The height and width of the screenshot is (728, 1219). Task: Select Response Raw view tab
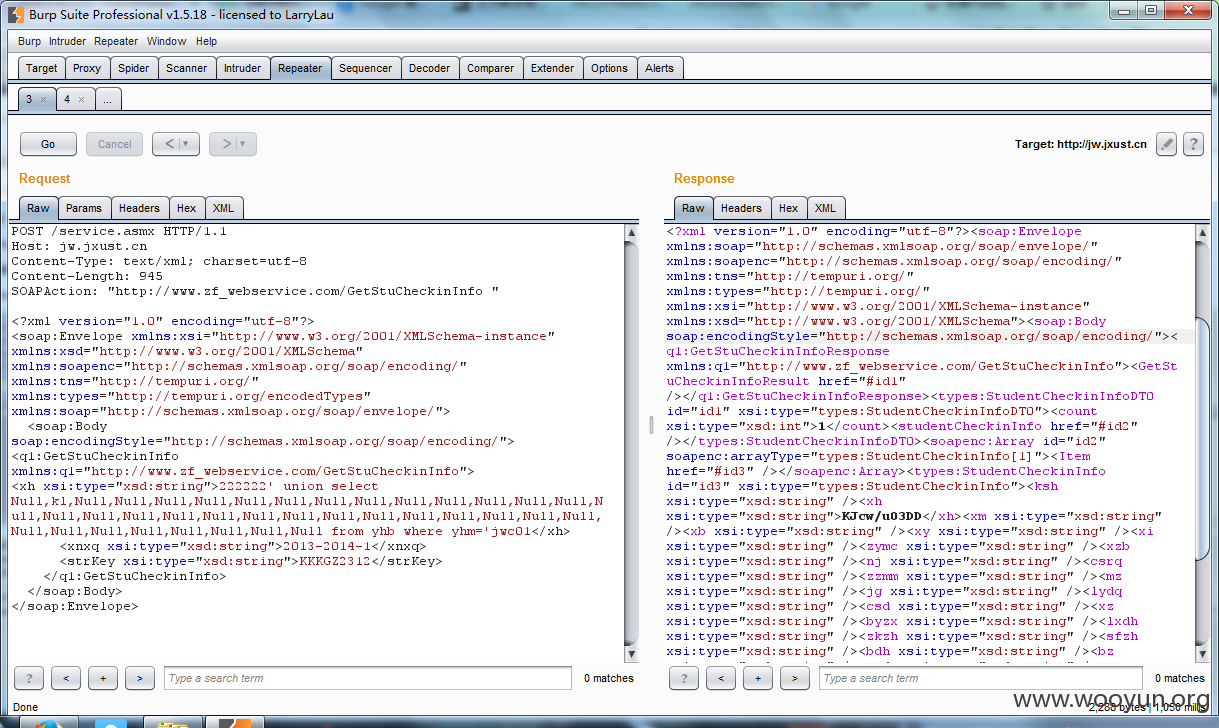pyautogui.click(x=693, y=208)
